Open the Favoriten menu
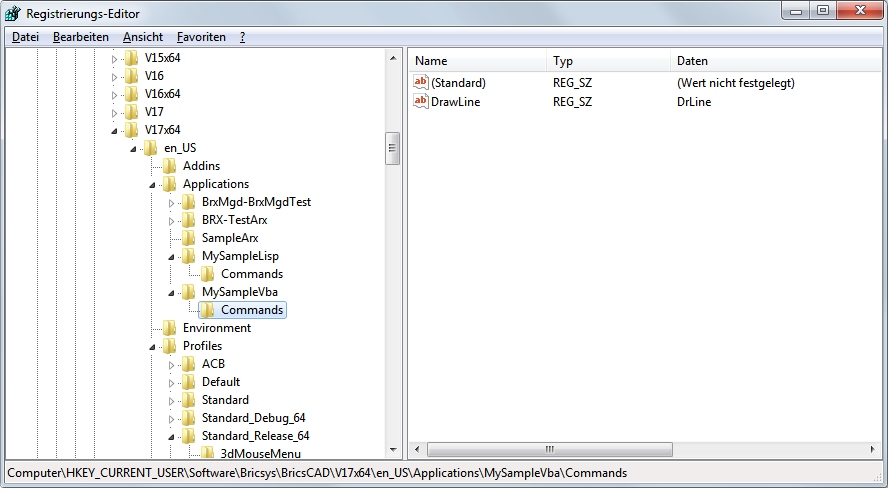888x488 pixels. click(x=201, y=37)
